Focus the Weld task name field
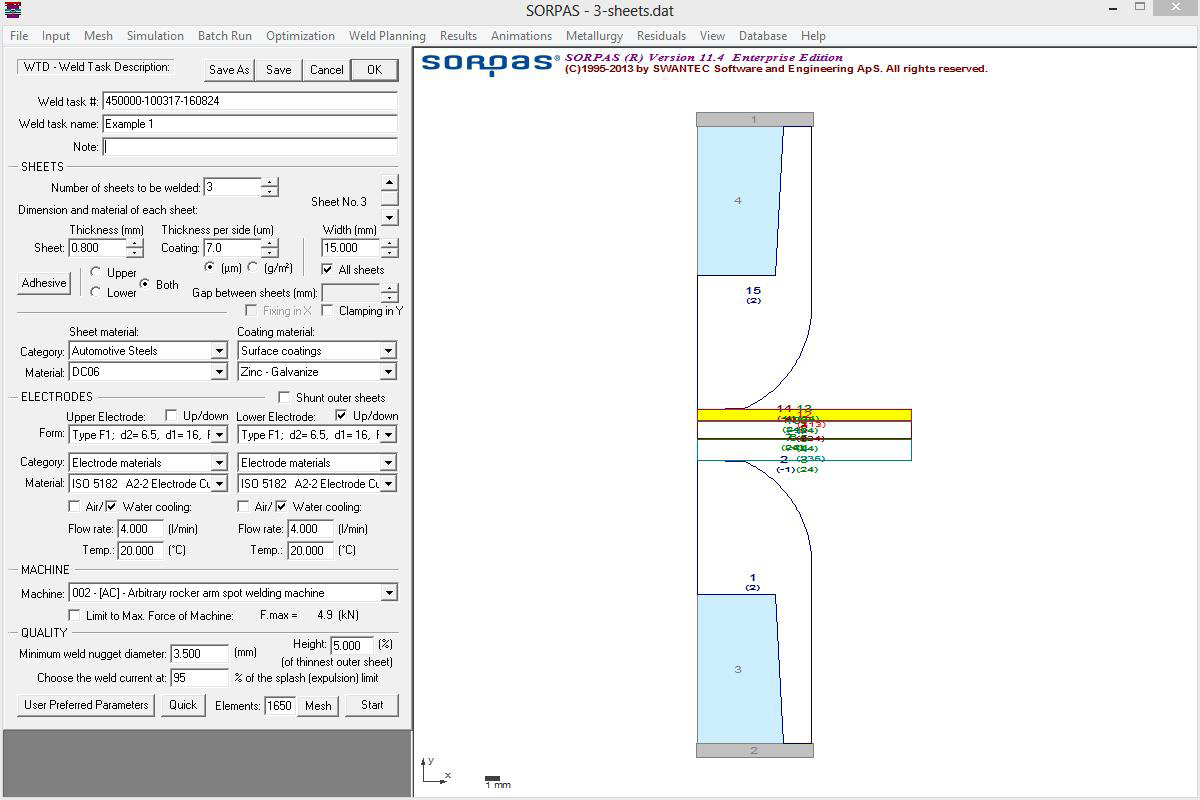The image size is (1200, 800). pyautogui.click(x=250, y=124)
